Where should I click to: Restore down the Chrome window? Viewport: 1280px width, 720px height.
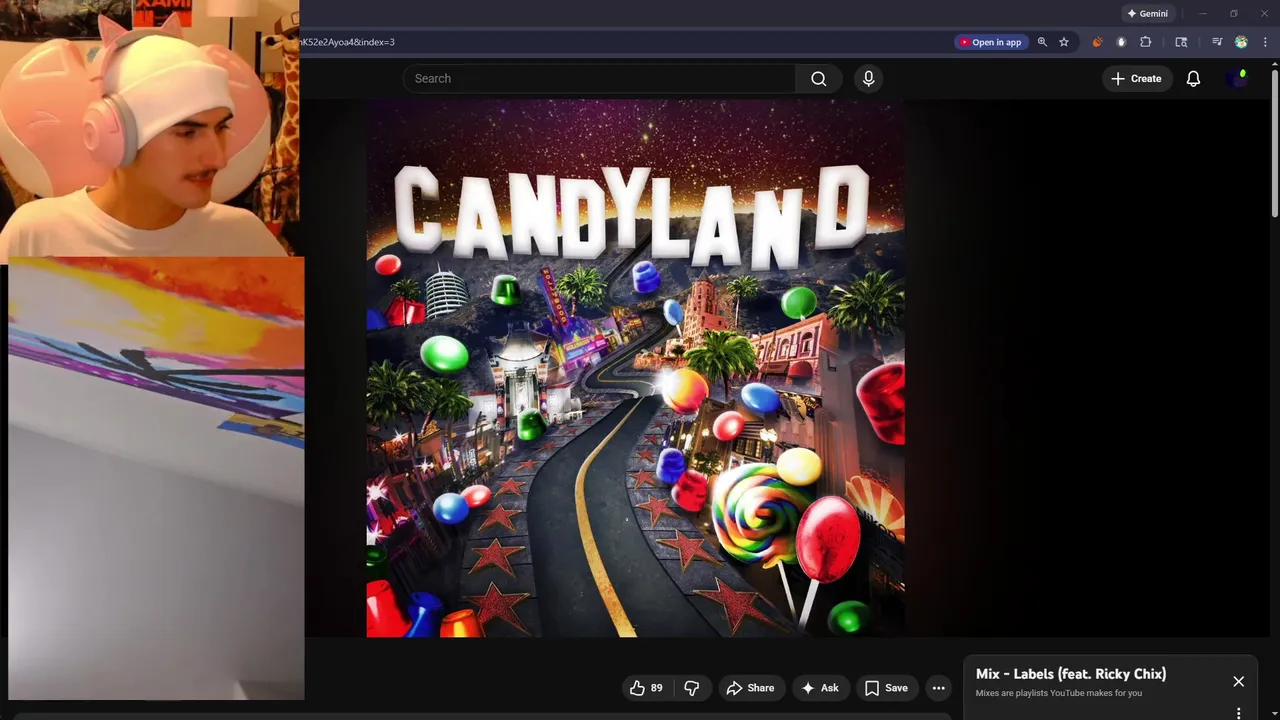click(x=1234, y=14)
